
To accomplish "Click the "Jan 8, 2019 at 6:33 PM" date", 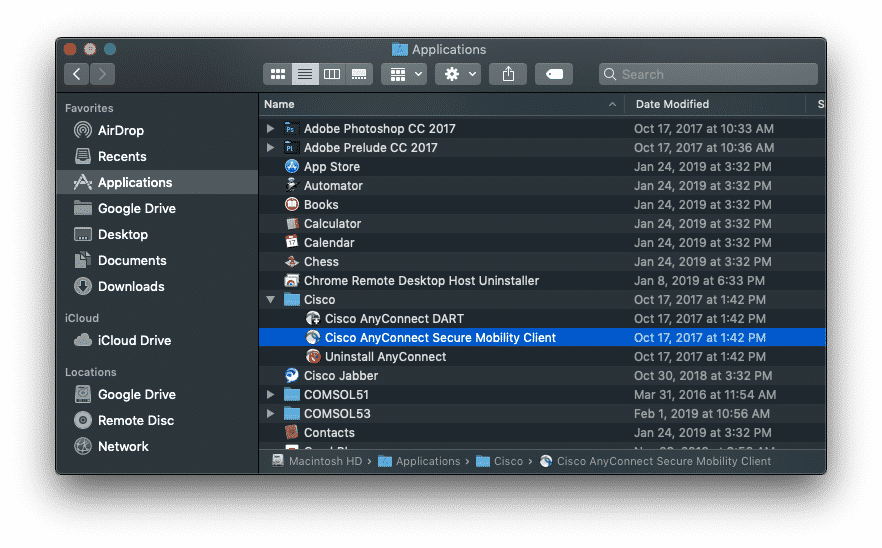I will [699, 281].
